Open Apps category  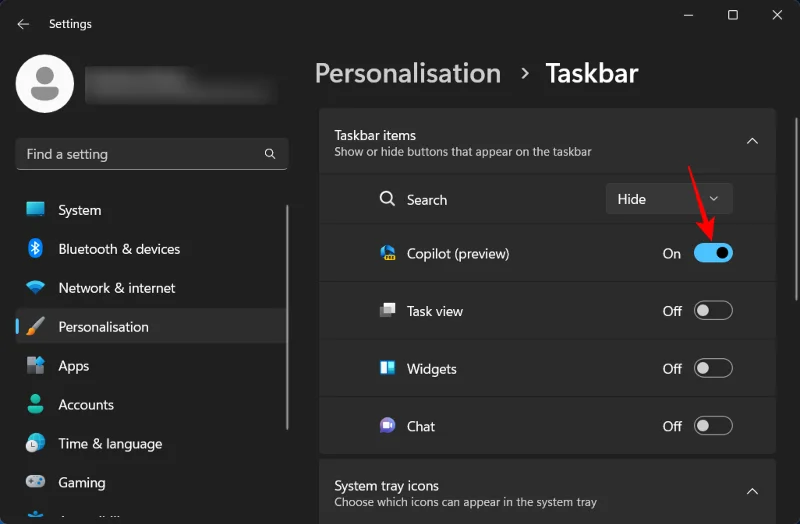[151, 366]
